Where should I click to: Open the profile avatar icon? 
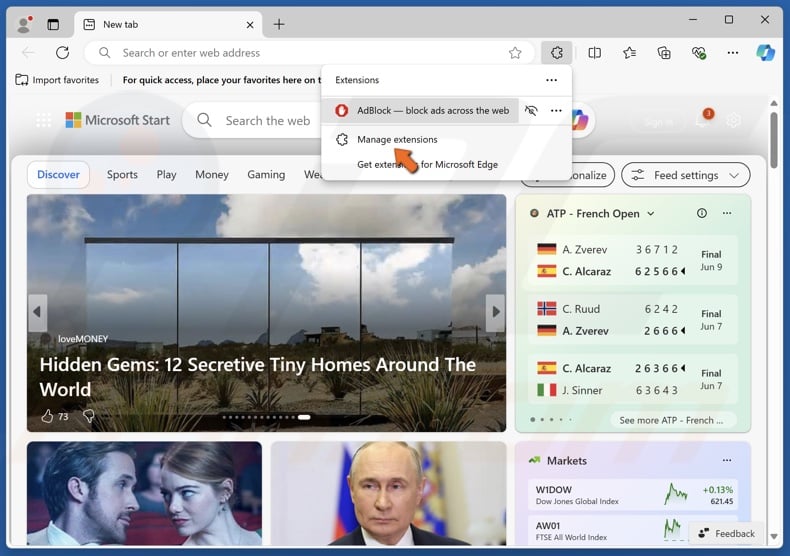point(24,24)
